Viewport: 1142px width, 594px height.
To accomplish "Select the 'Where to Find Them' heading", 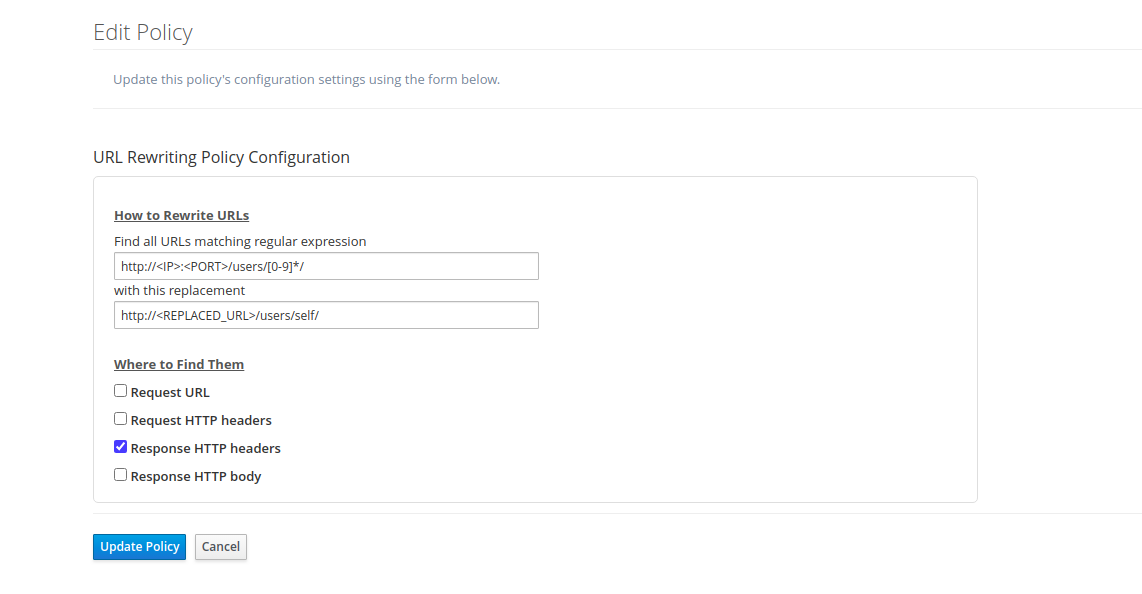I will pos(179,365).
